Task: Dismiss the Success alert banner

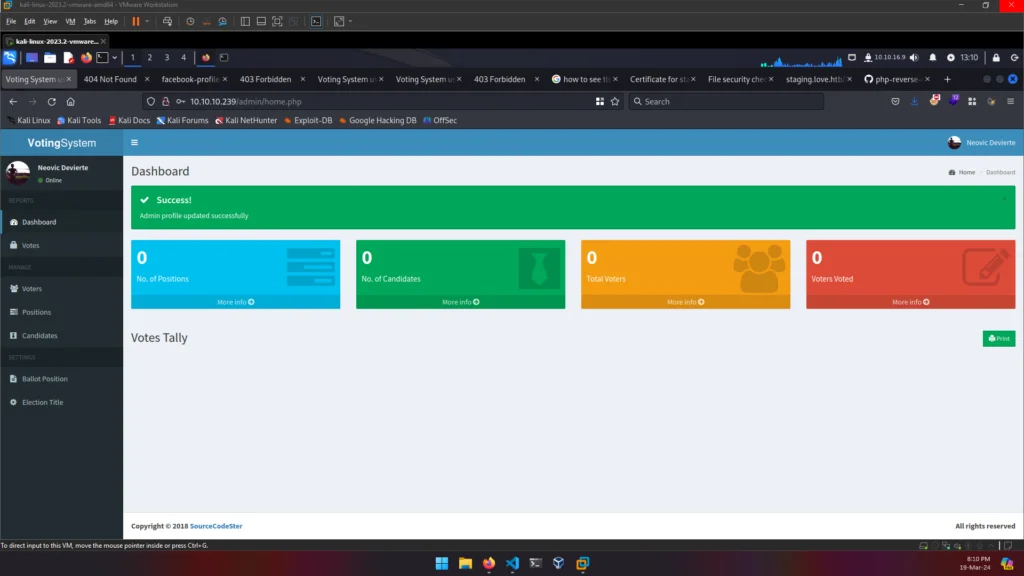Action: [1004, 199]
